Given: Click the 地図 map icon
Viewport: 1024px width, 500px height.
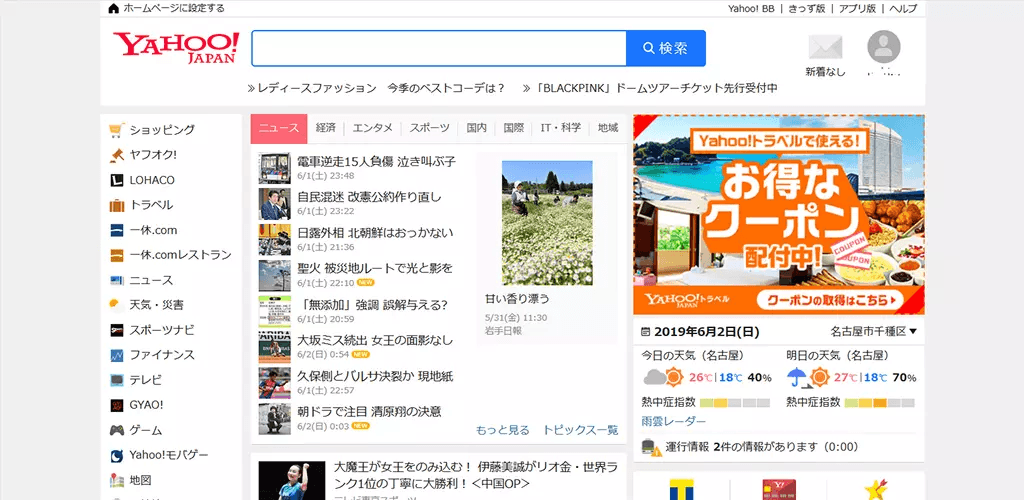Looking at the screenshot, I should pos(117,480).
